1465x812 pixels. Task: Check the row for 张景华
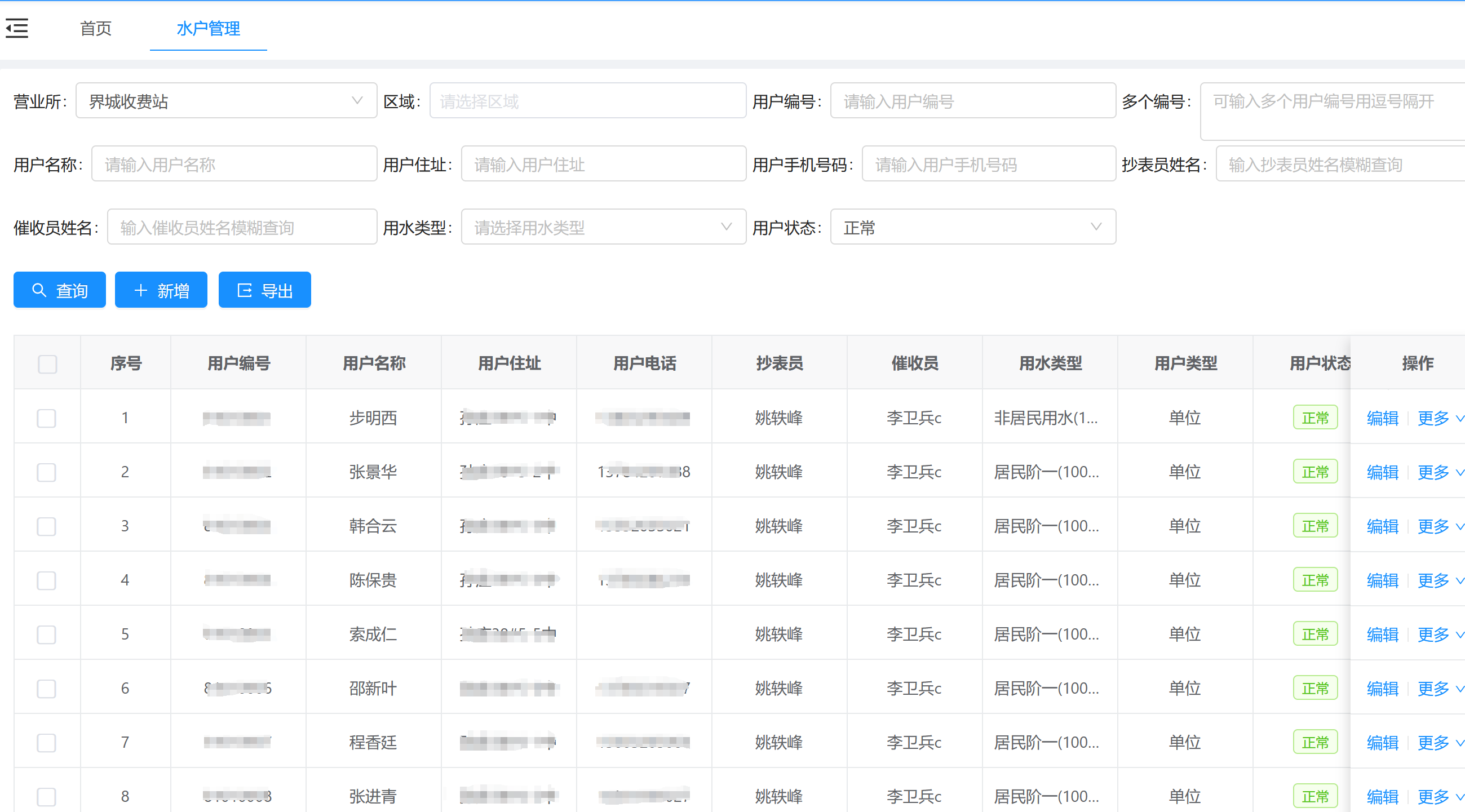(x=47, y=472)
